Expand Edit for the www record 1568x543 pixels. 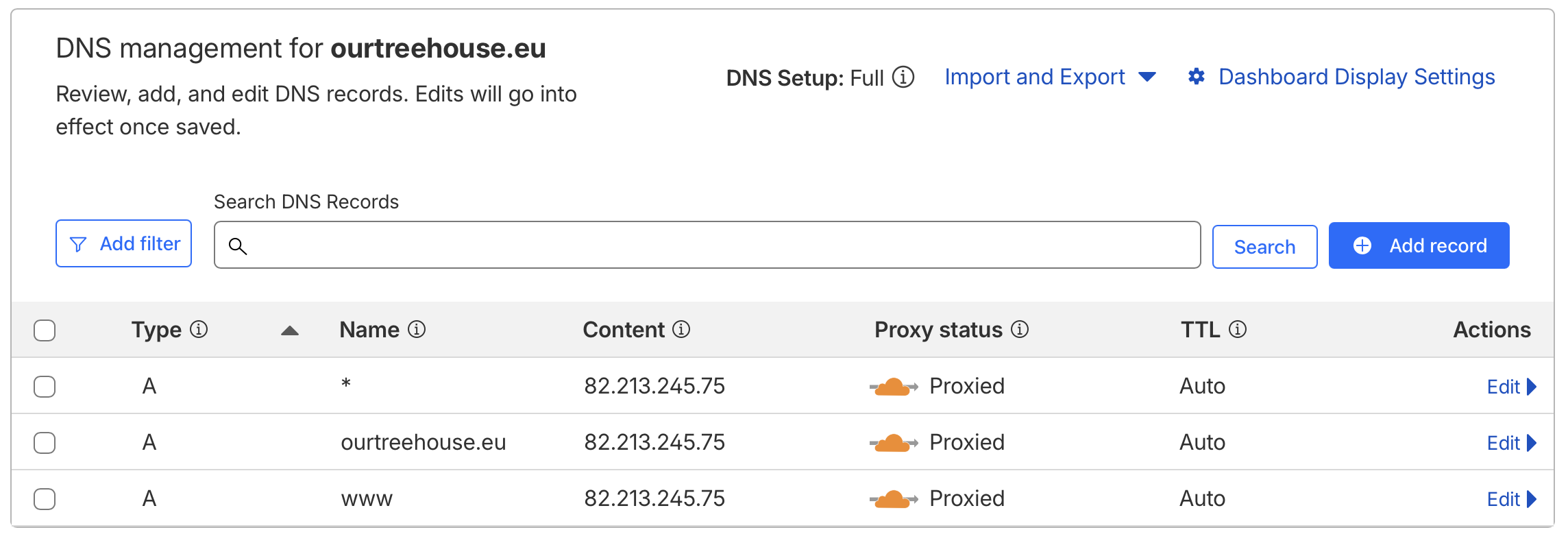(x=1511, y=499)
